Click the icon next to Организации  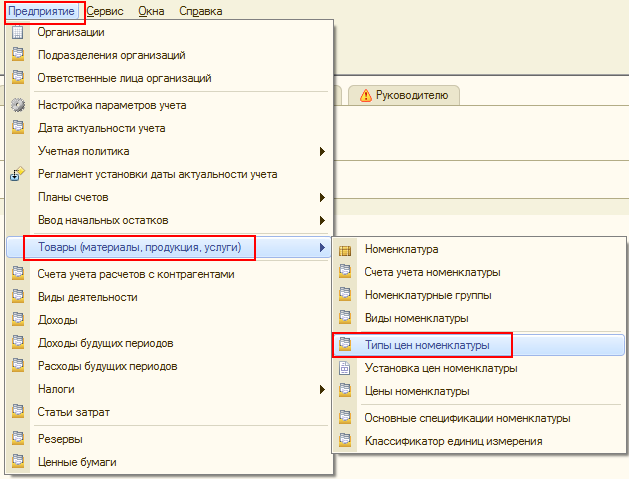[x=17, y=32]
